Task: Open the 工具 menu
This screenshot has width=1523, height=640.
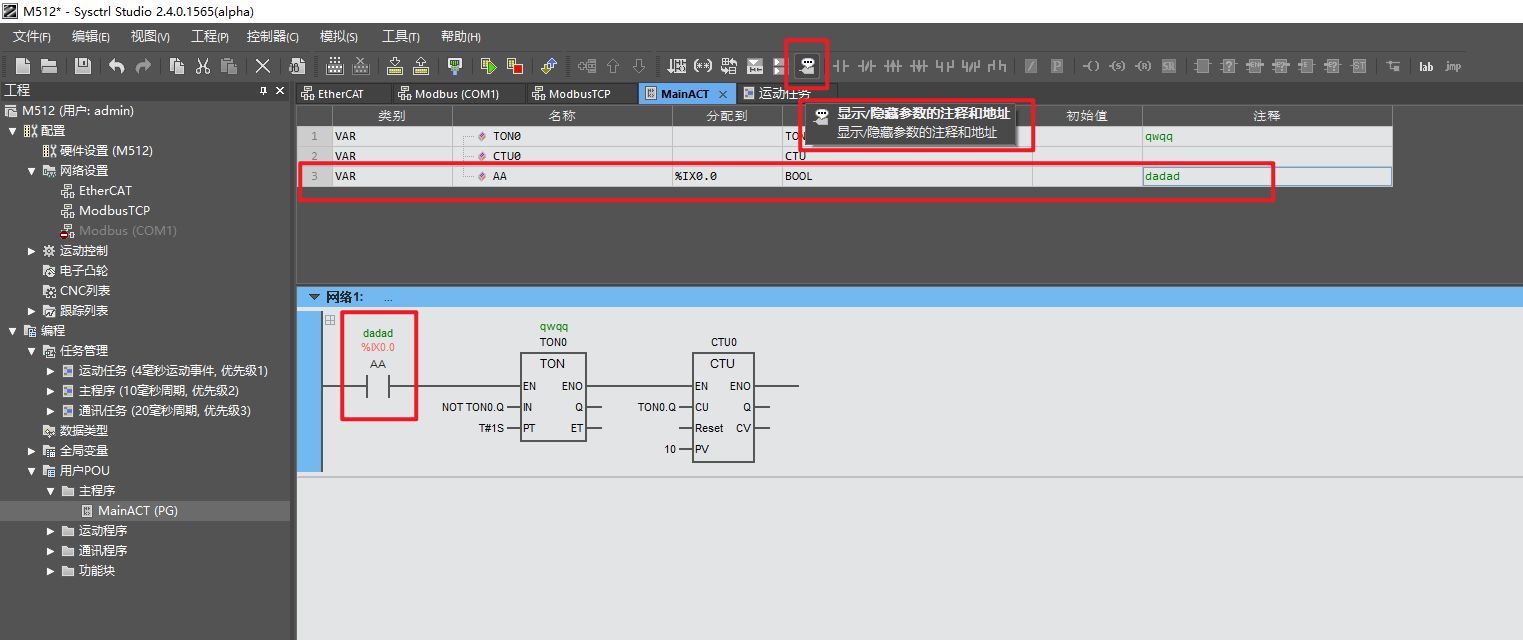Action: click(x=400, y=37)
